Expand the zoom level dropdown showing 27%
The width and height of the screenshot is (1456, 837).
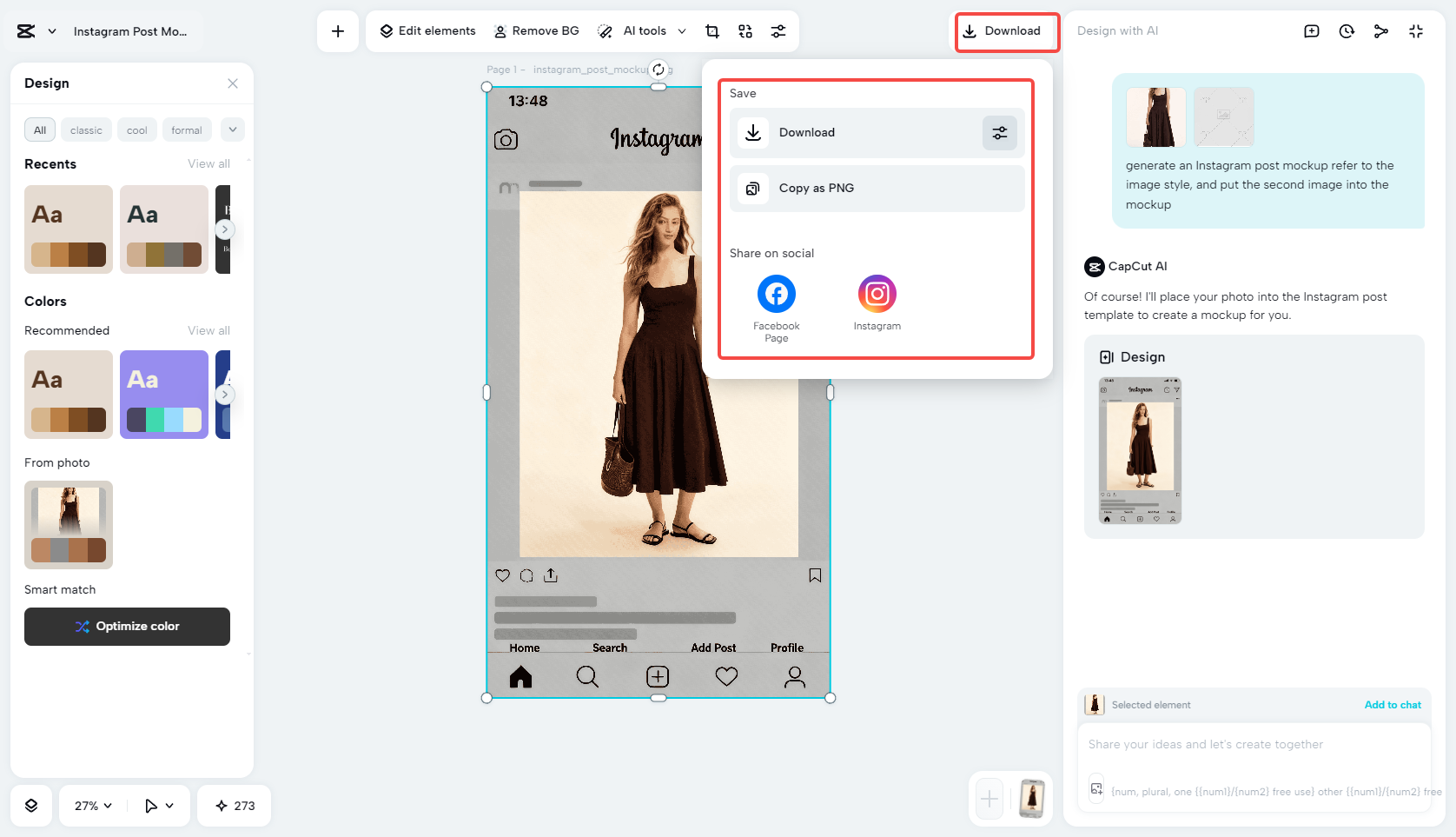point(90,806)
